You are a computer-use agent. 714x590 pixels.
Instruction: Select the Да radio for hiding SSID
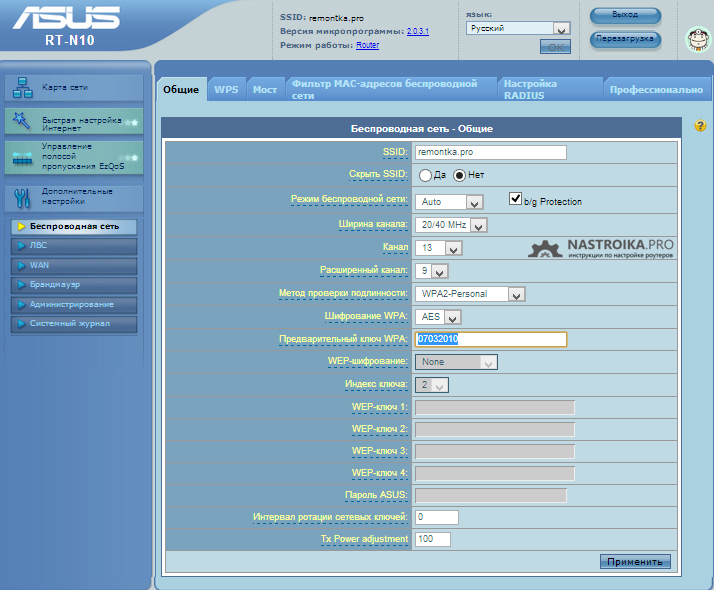point(425,175)
